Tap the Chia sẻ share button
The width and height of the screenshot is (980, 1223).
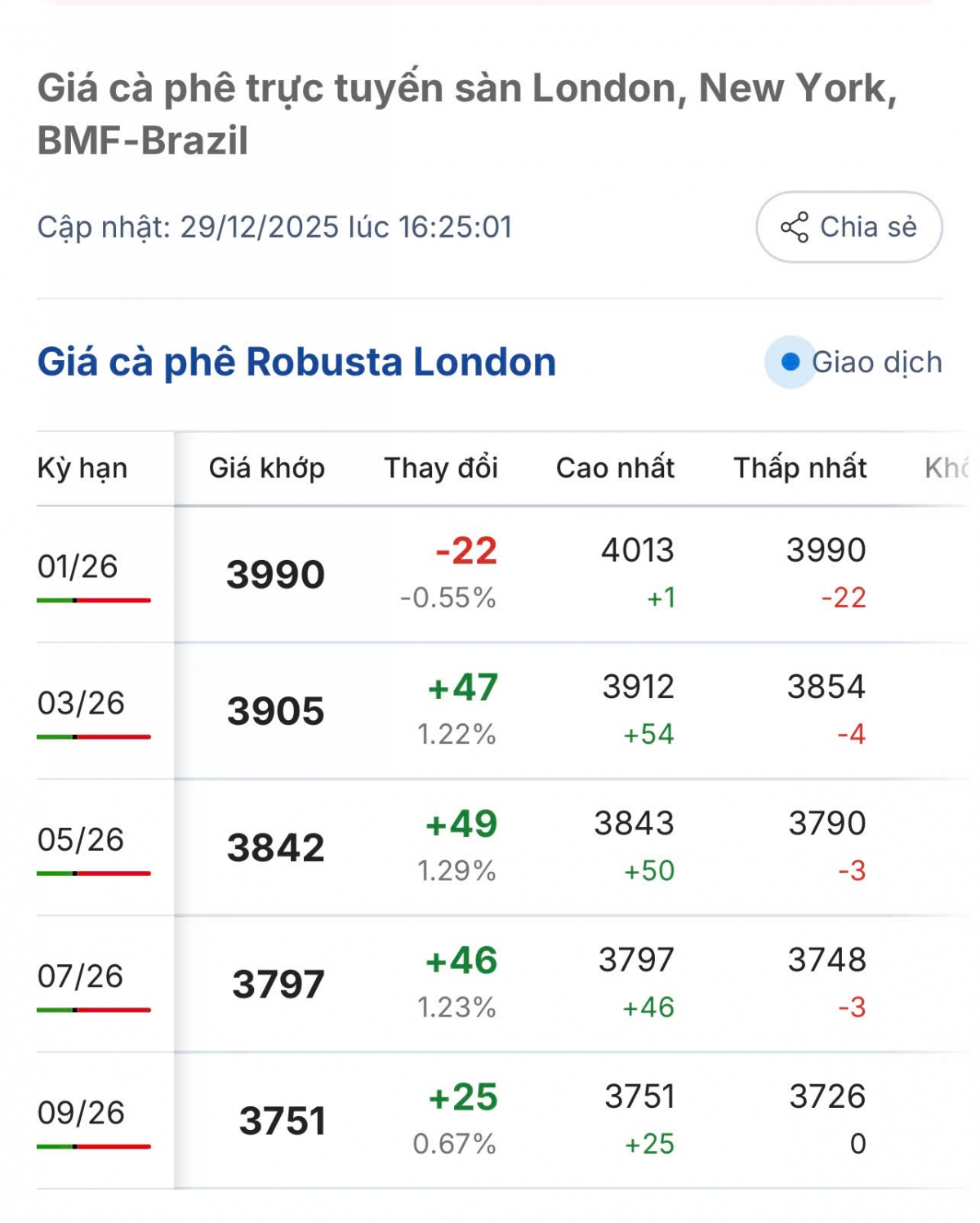849,227
